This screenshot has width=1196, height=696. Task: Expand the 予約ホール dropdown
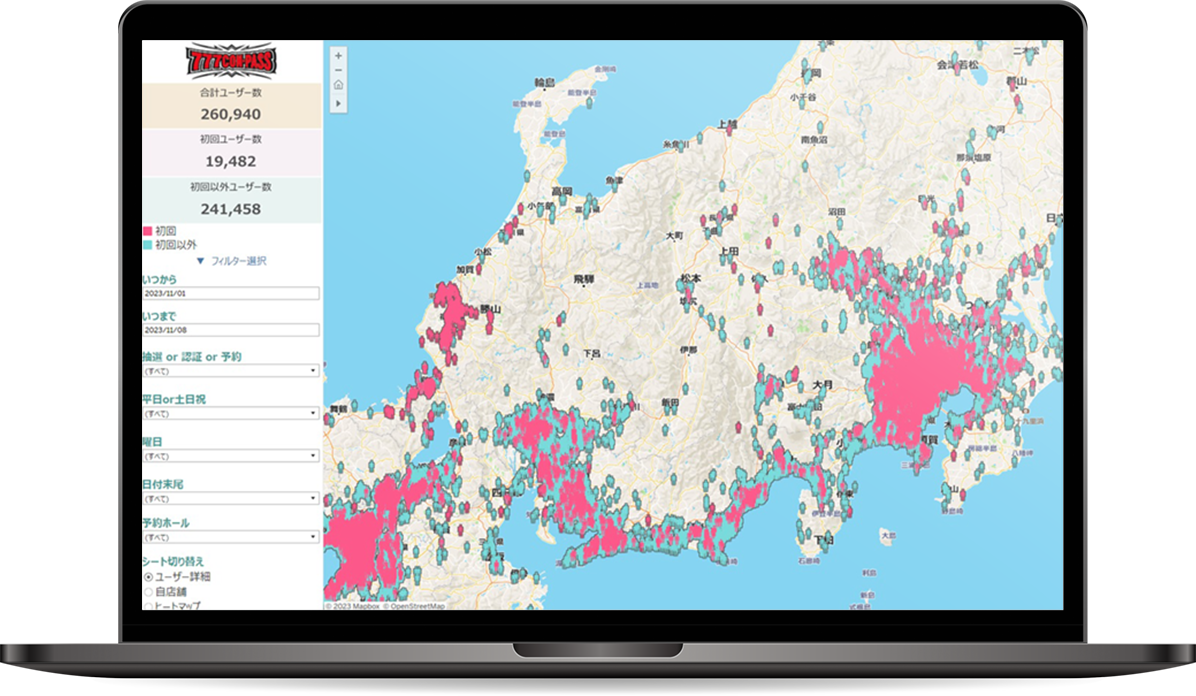pos(231,537)
